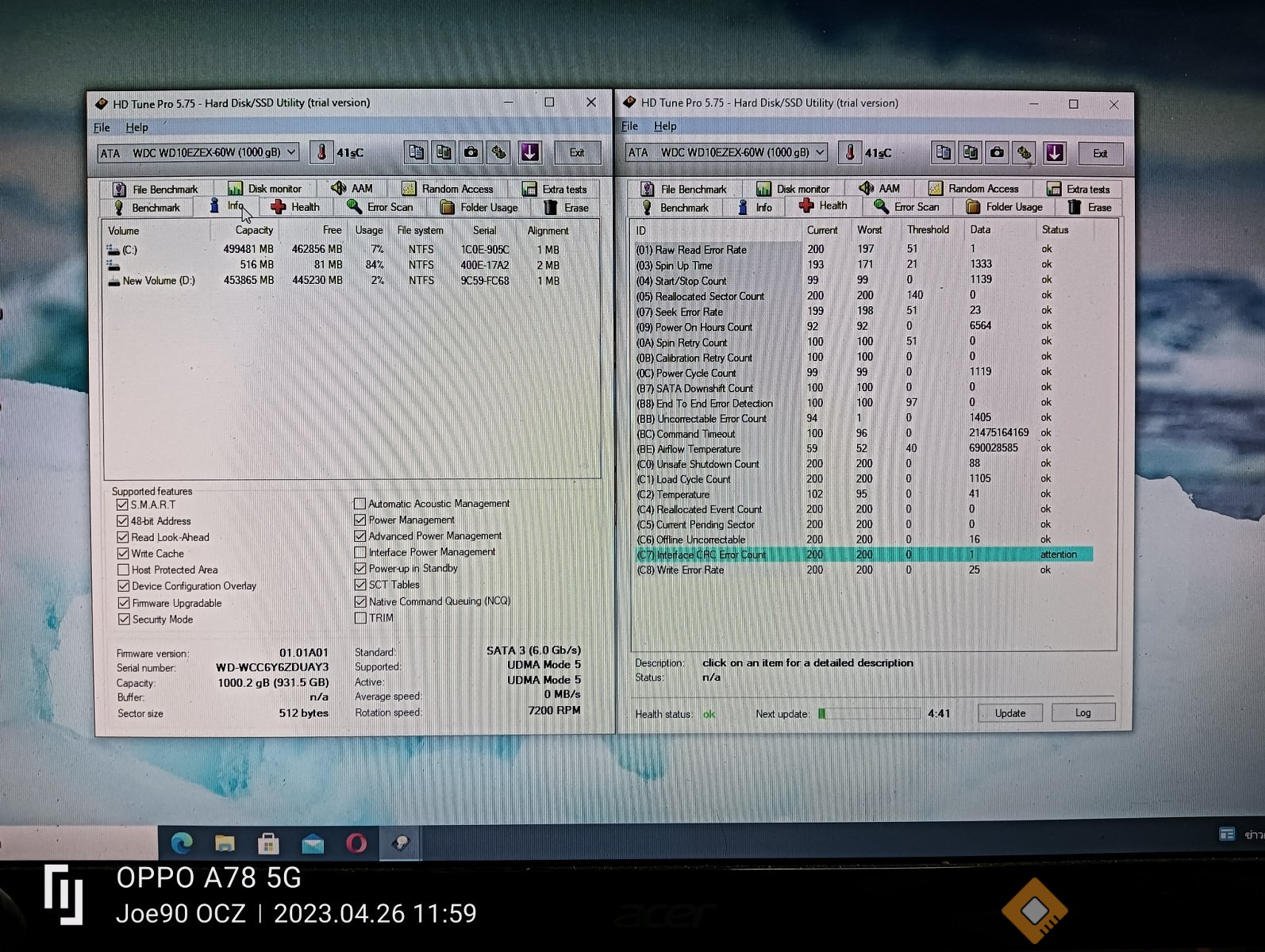Click camera save-screenshot icon in left window

pyautogui.click(x=471, y=152)
